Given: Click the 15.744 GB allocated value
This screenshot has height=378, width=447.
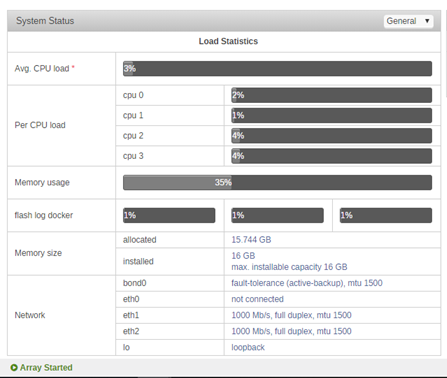Looking at the screenshot, I should coord(251,240).
